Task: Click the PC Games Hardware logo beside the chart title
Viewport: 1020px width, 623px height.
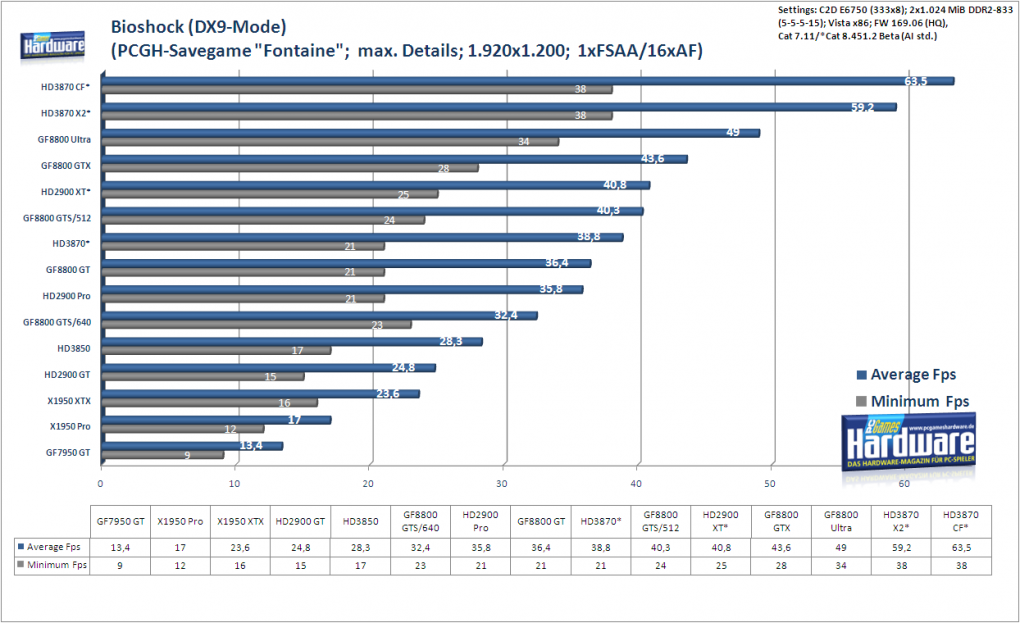Action: (53, 47)
